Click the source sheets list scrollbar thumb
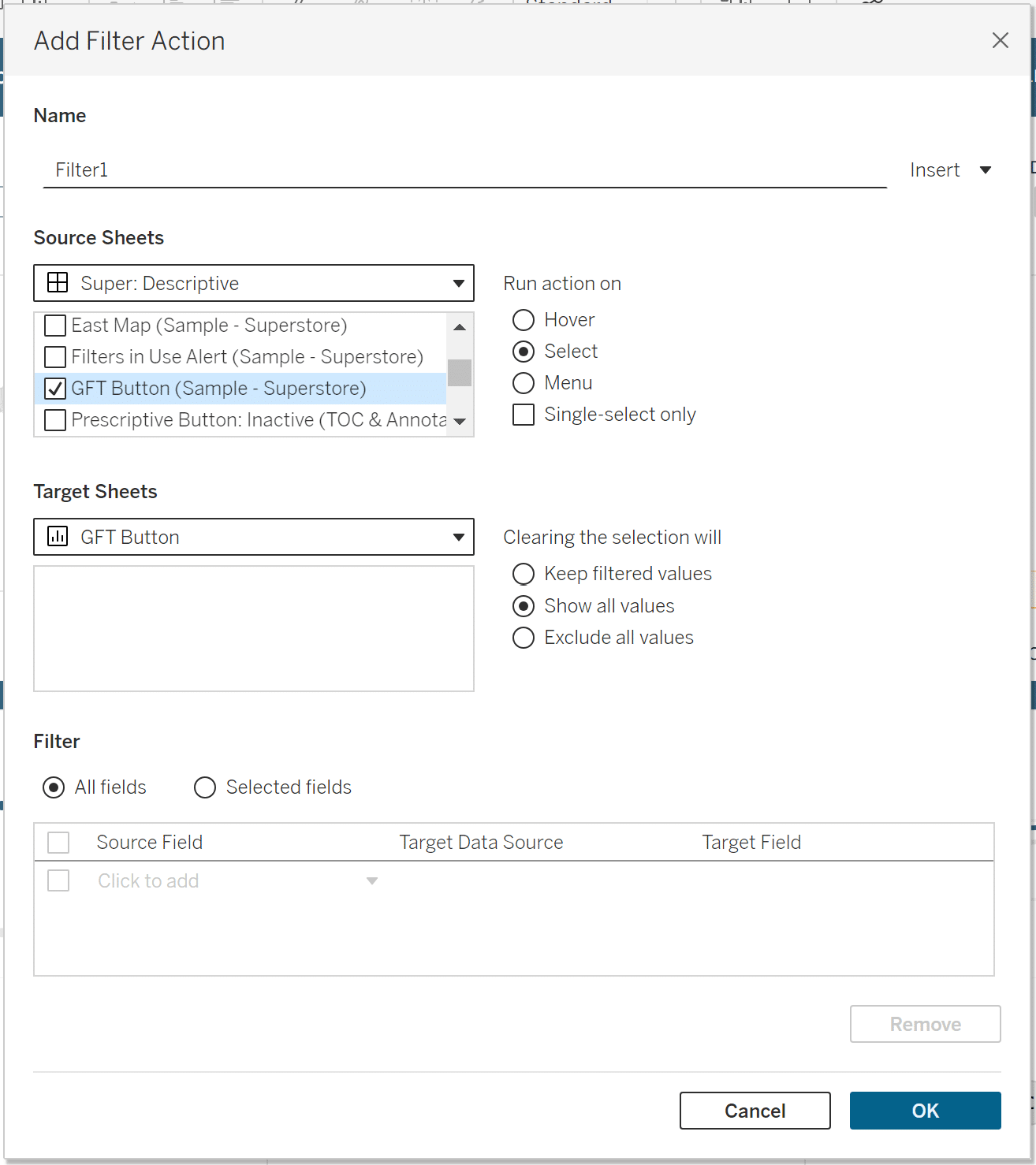Image resolution: width=1036 pixels, height=1165 pixels. click(460, 373)
